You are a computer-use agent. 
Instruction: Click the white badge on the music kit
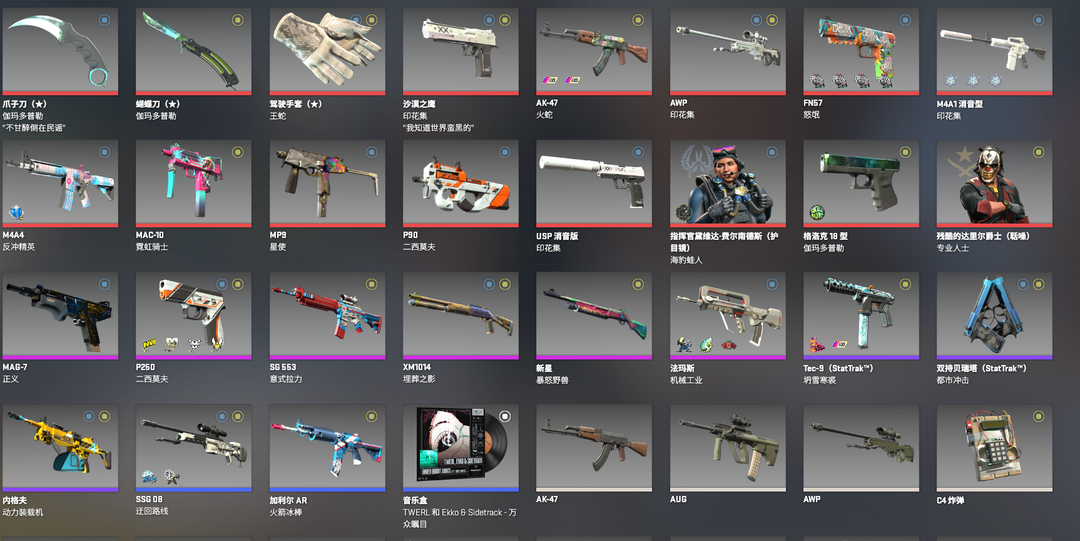pos(505,416)
